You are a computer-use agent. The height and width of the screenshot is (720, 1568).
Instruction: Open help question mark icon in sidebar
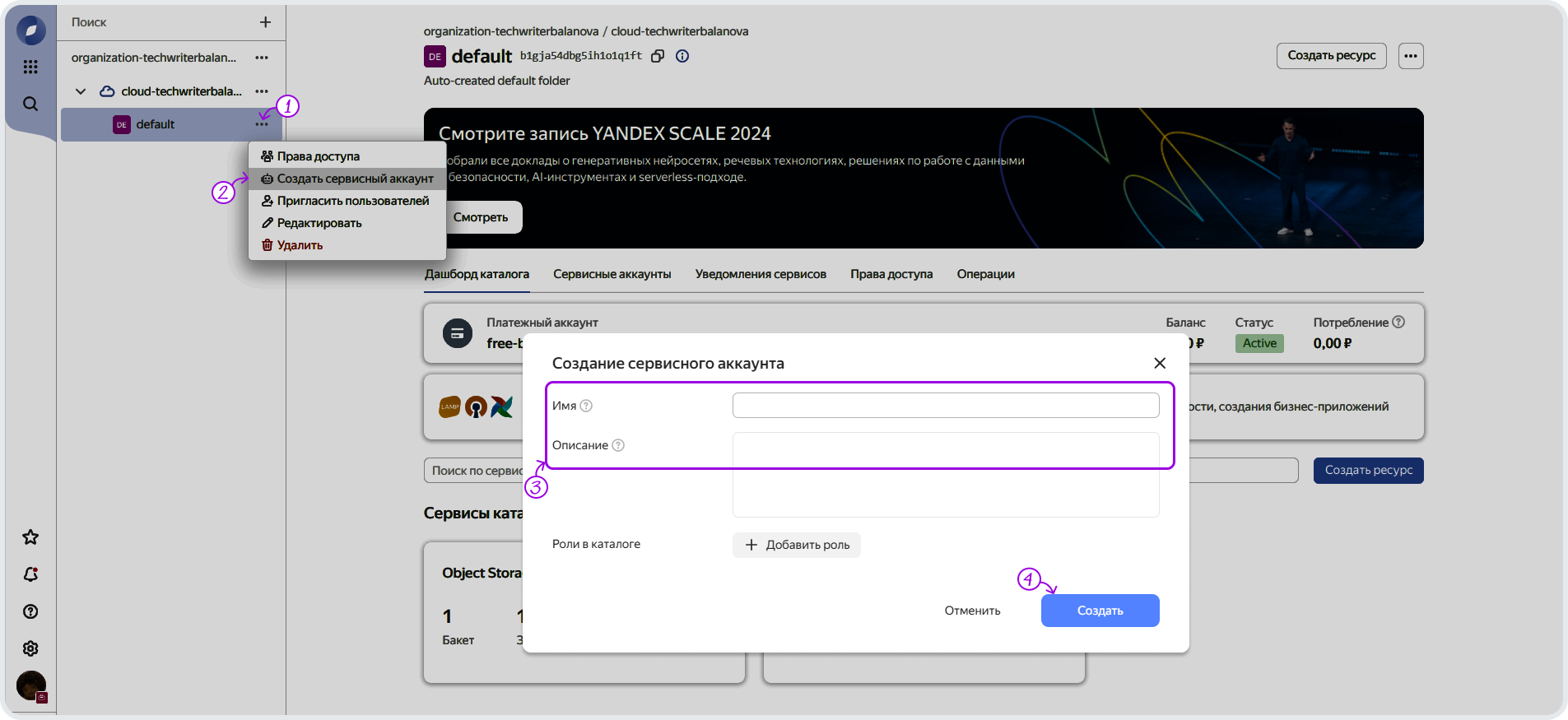(x=30, y=611)
